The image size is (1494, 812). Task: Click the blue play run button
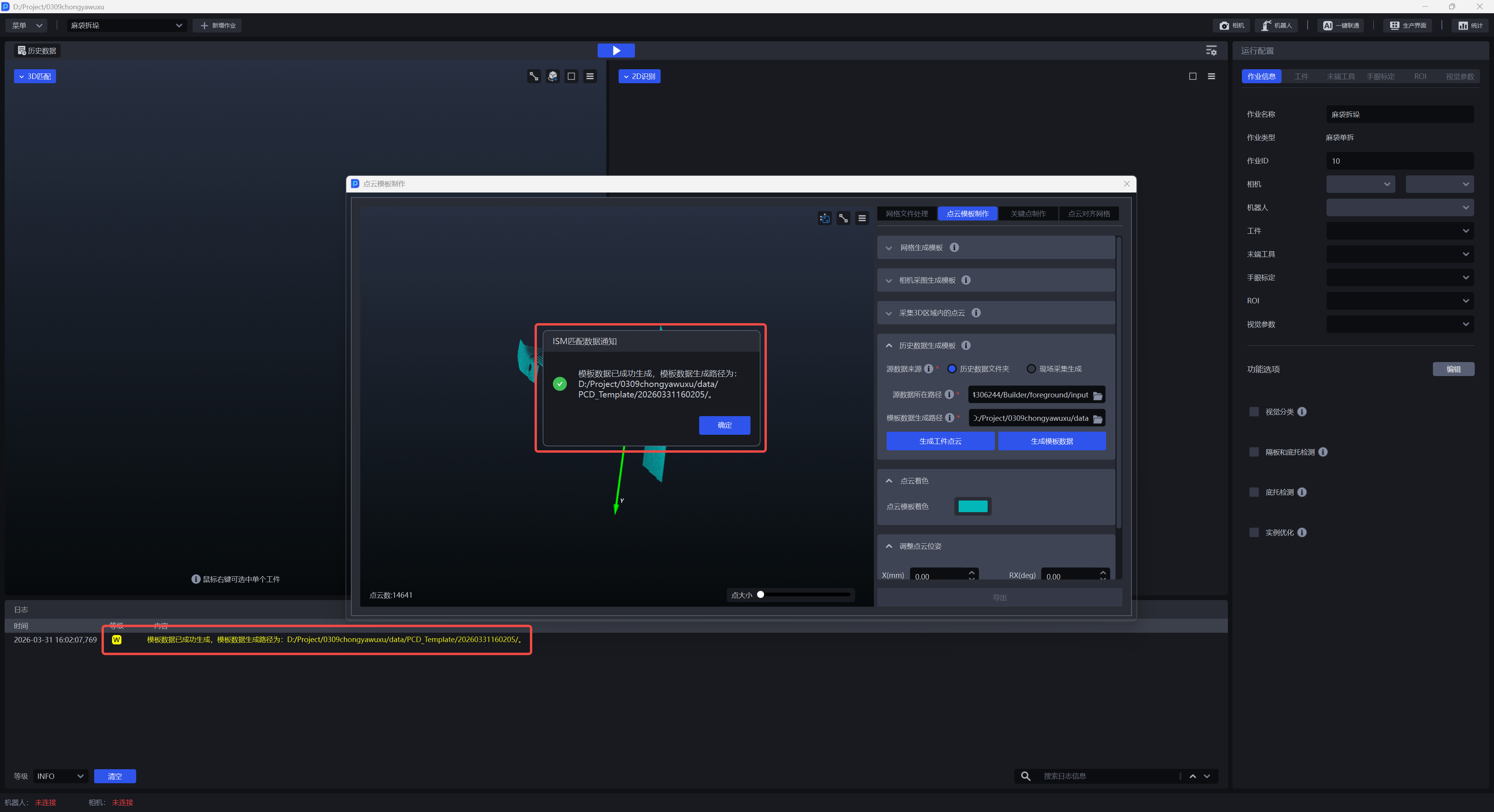click(x=616, y=51)
